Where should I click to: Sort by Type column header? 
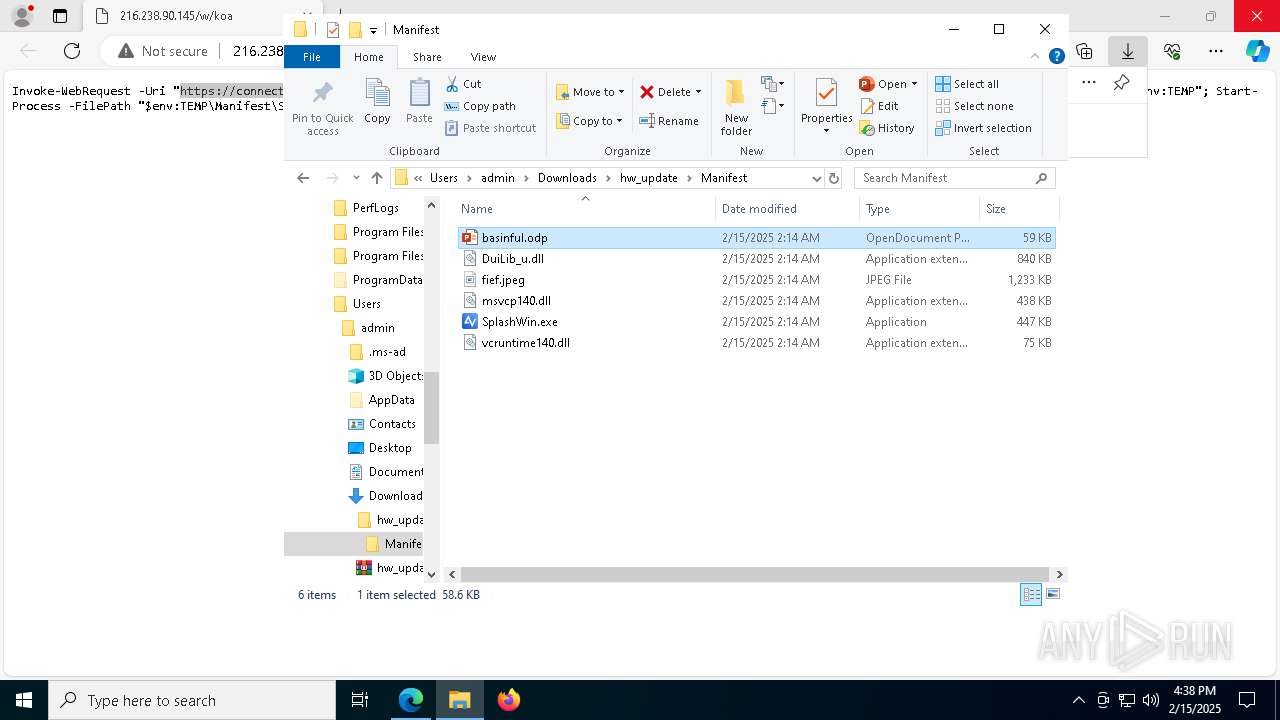coord(919,209)
